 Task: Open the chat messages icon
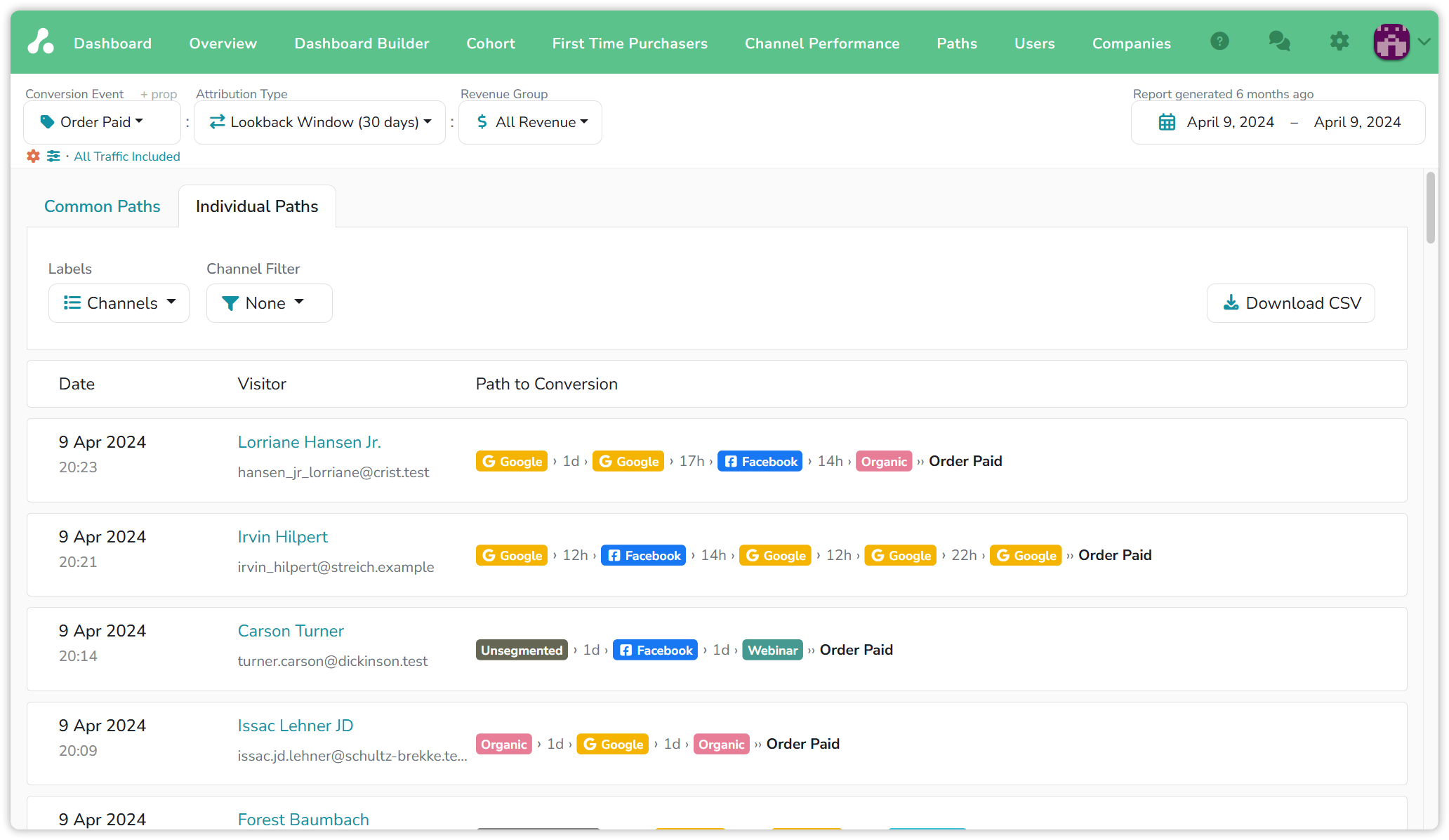tap(1279, 41)
